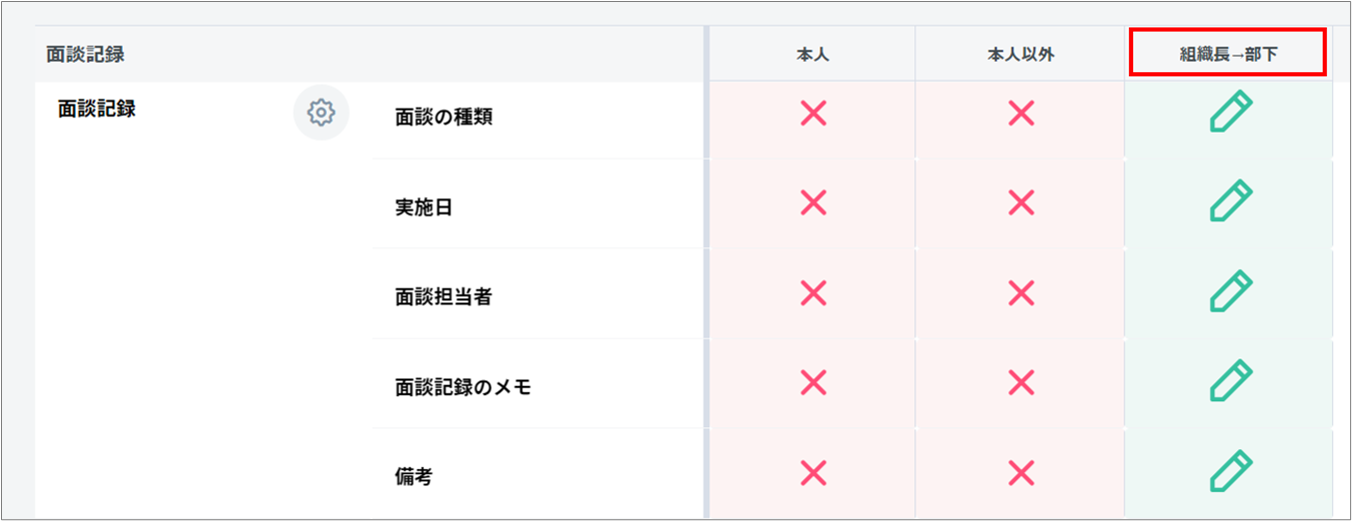The image size is (1352, 521).
Task: Click the pencil icon for 面談記録のメモ
Action: coord(1230,382)
